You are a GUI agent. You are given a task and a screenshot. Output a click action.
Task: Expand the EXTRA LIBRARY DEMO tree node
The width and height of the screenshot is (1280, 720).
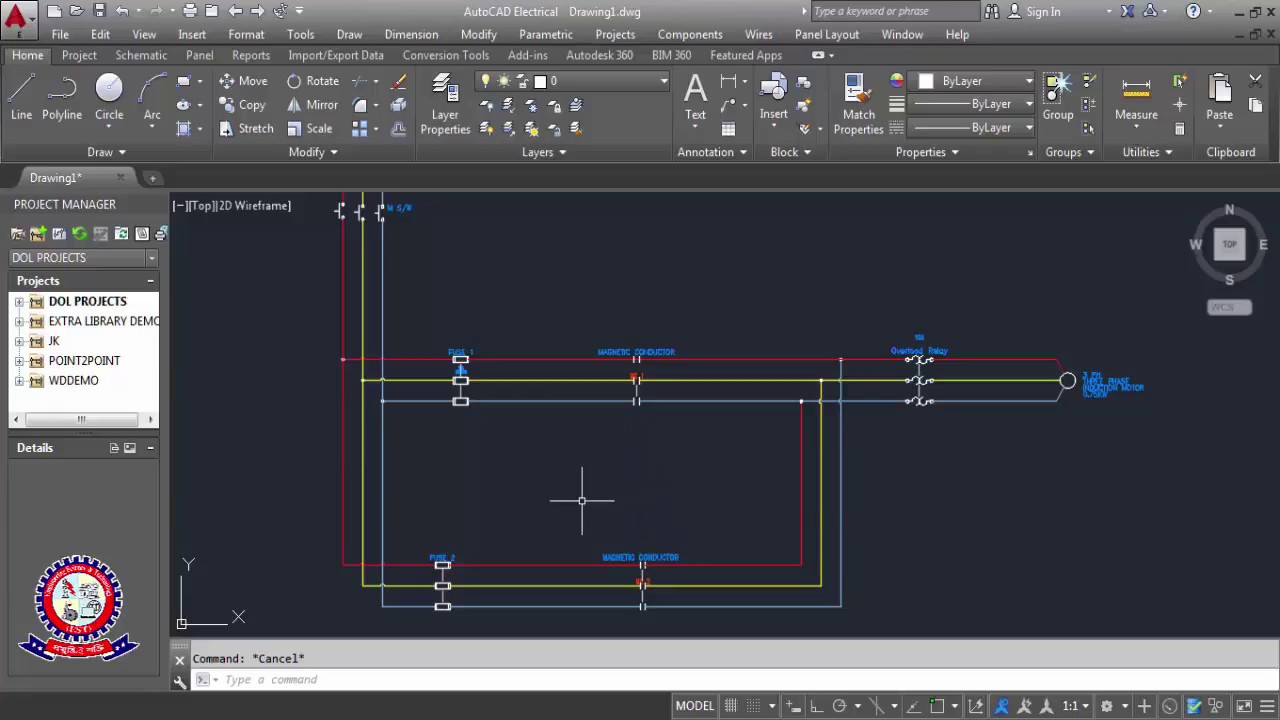pos(19,321)
